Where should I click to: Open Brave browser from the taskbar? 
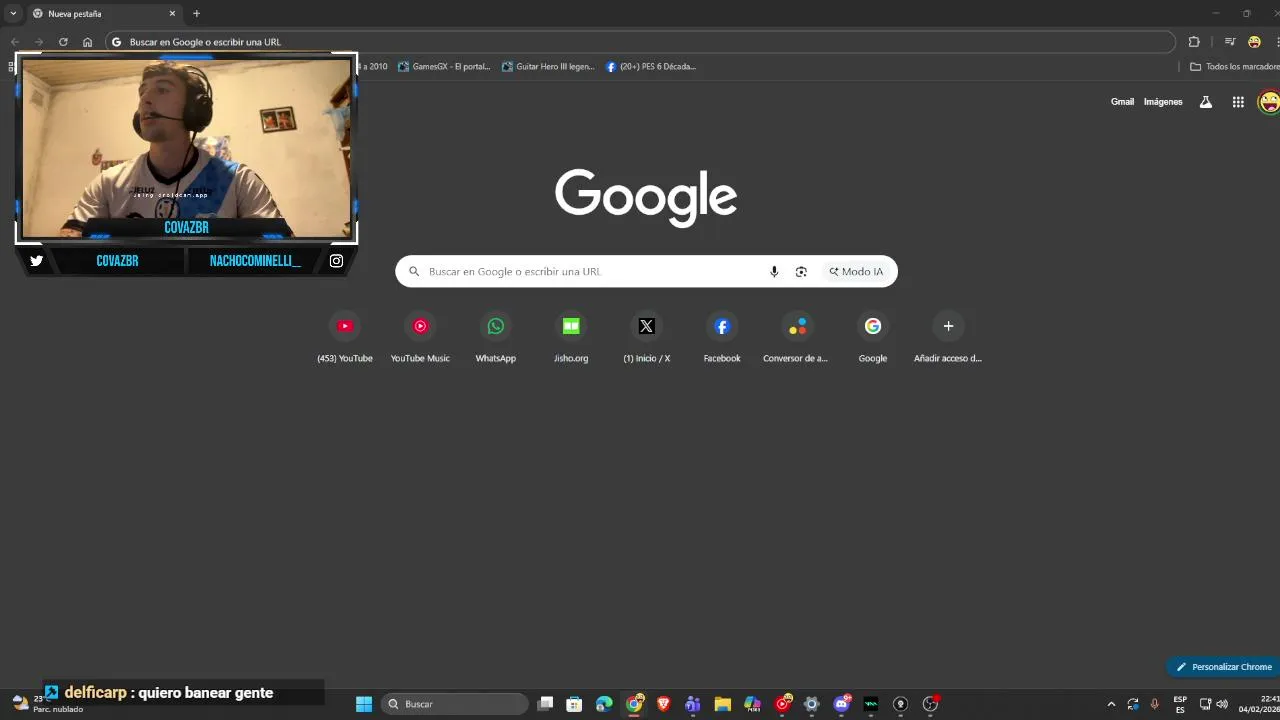tap(663, 704)
